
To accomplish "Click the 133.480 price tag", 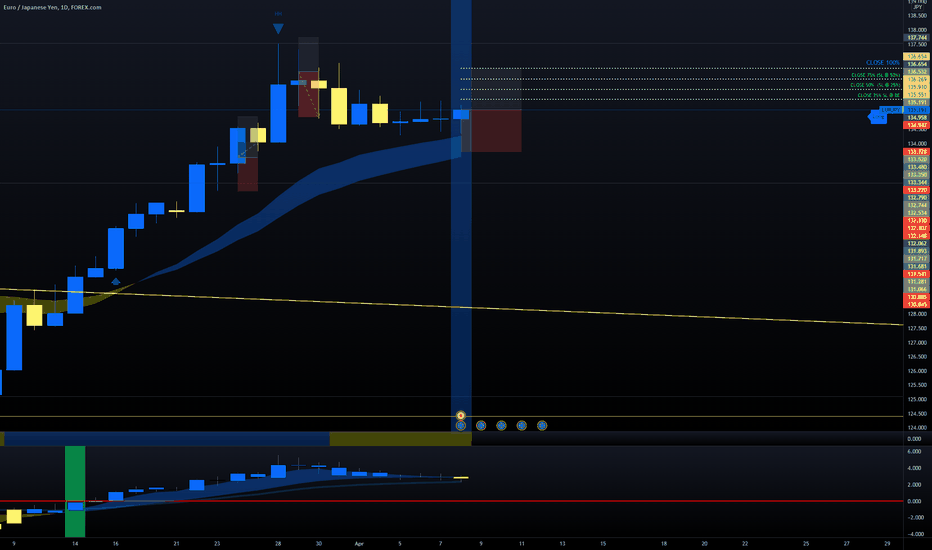I will [917, 167].
